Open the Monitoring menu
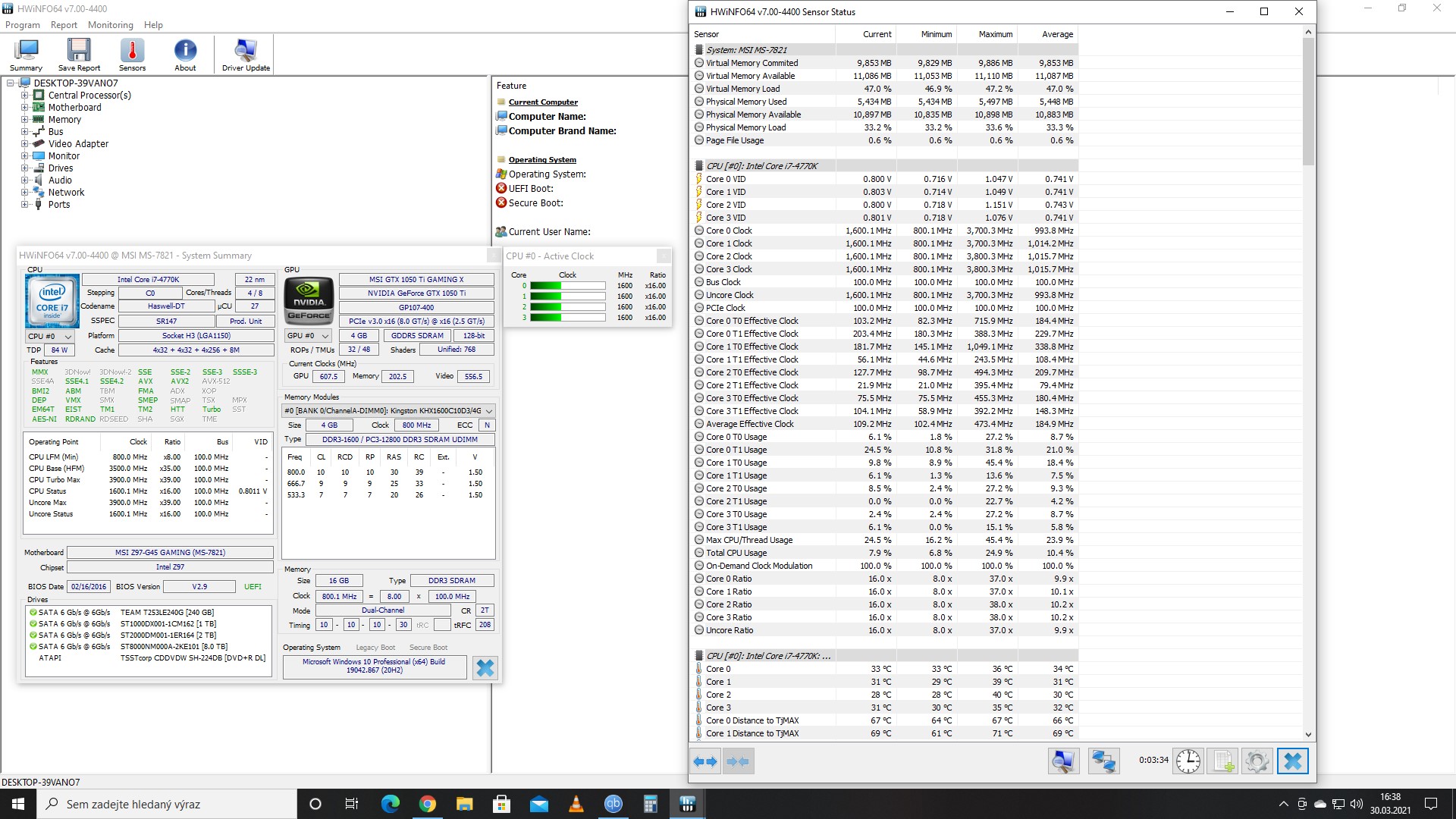The image size is (1456, 819). [110, 25]
